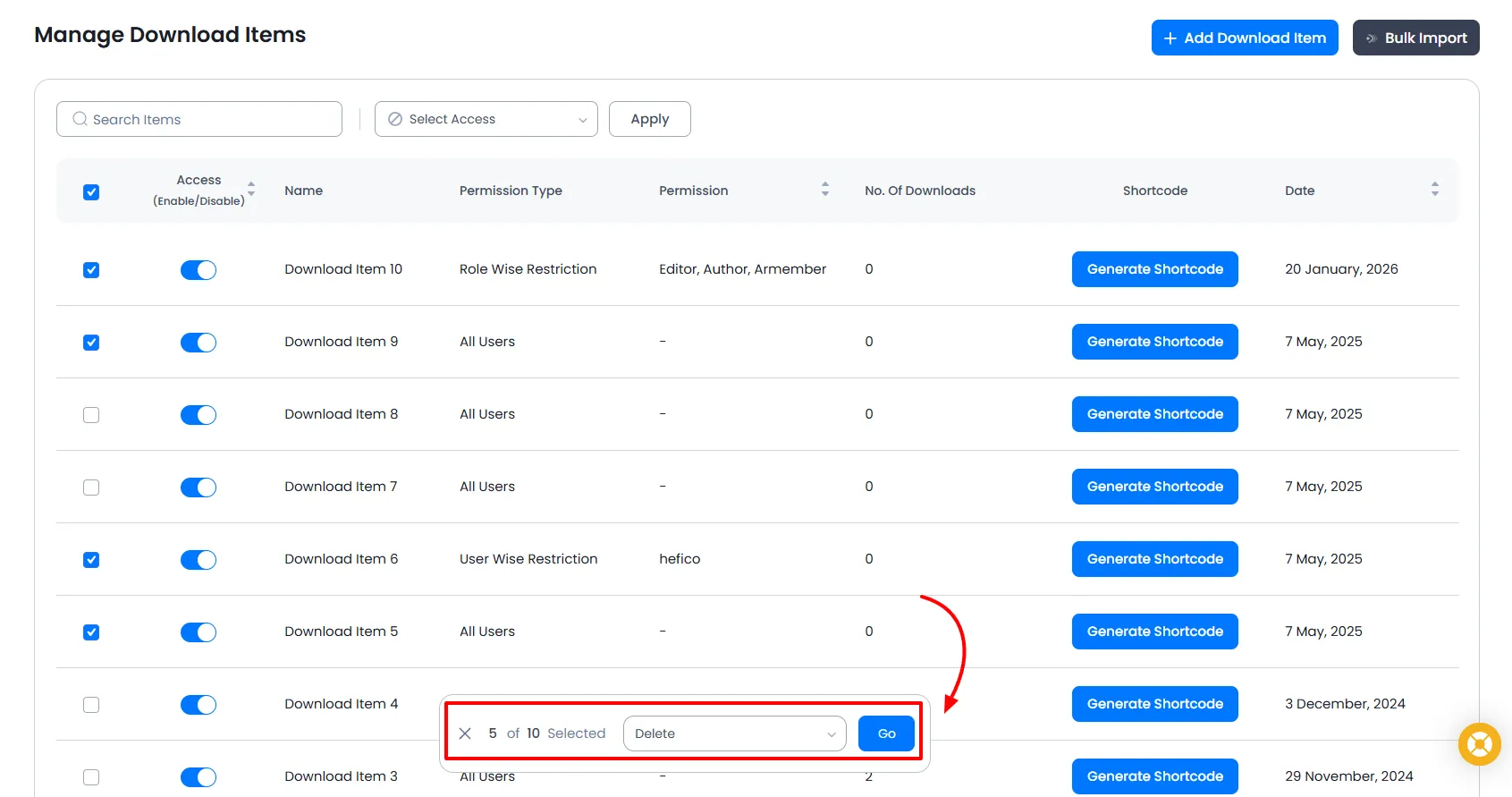The image size is (1512, 797).
Task: Sort by Access column arrows
Action: (x=251, y=189)
